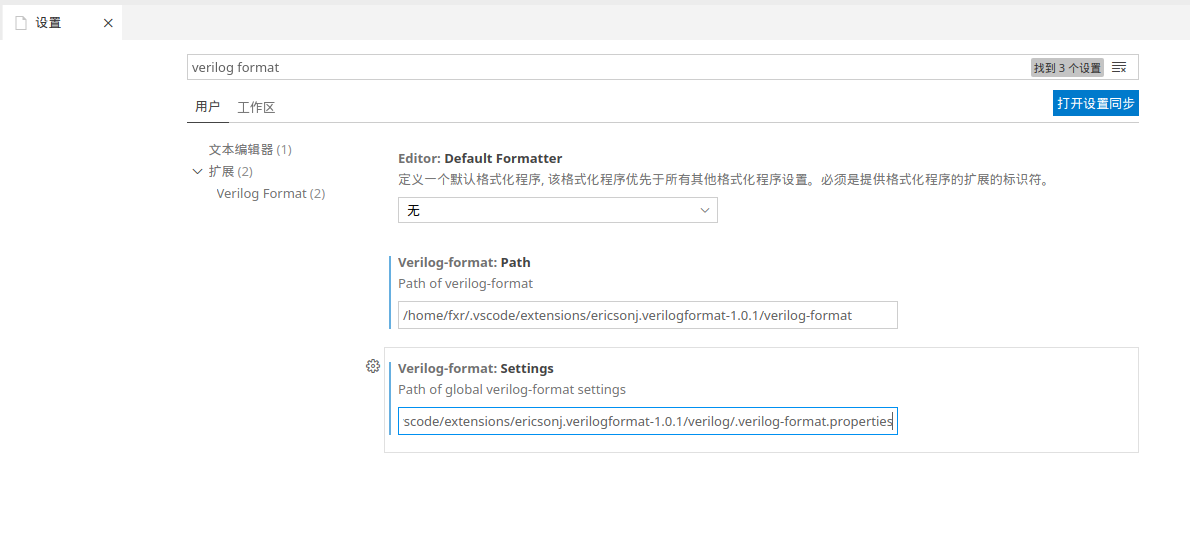Click the Verilog-format: Settings heading
Viewport: 1190px width, 542px height.
click(x=476, y=368)
